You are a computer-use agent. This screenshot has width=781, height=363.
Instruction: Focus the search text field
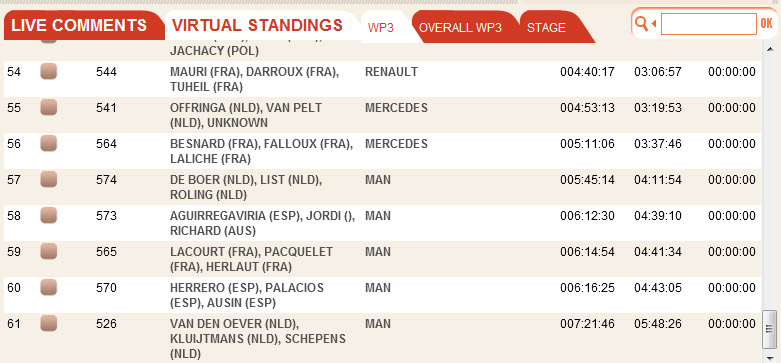[x=708, y=24]
